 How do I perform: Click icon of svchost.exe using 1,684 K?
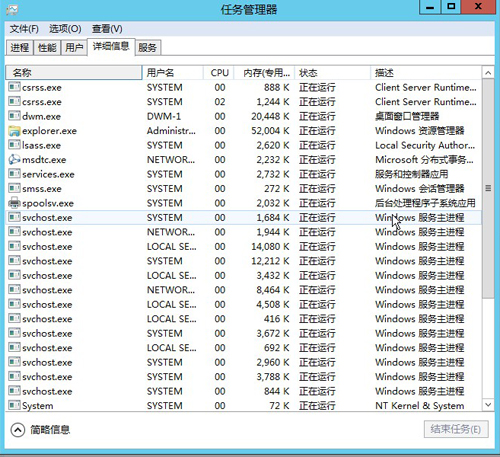[x=14, y=217]
